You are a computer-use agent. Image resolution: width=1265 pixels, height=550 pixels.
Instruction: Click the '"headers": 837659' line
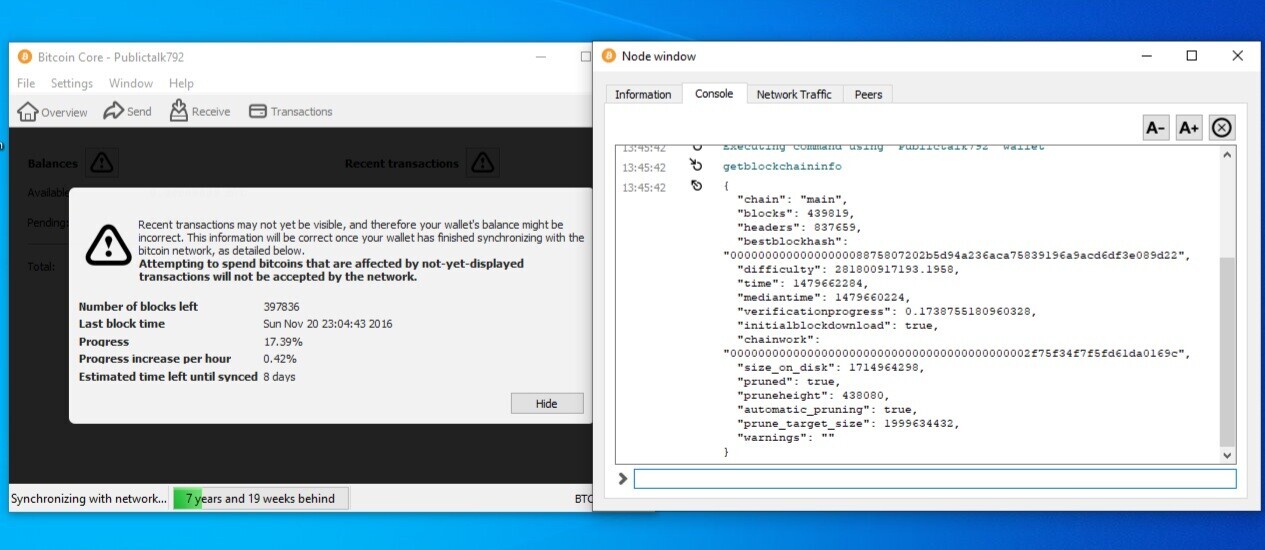click(x=799, y=227)
